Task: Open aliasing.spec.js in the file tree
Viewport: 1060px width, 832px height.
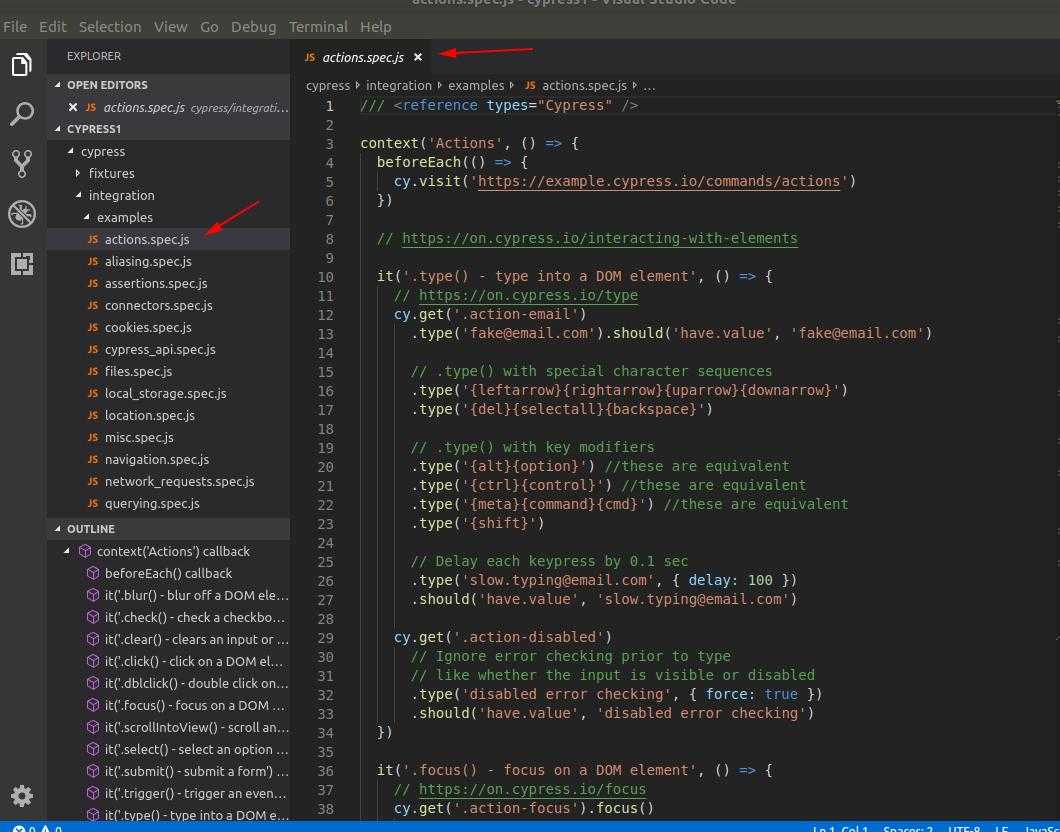Action: (x=148, y=261)
